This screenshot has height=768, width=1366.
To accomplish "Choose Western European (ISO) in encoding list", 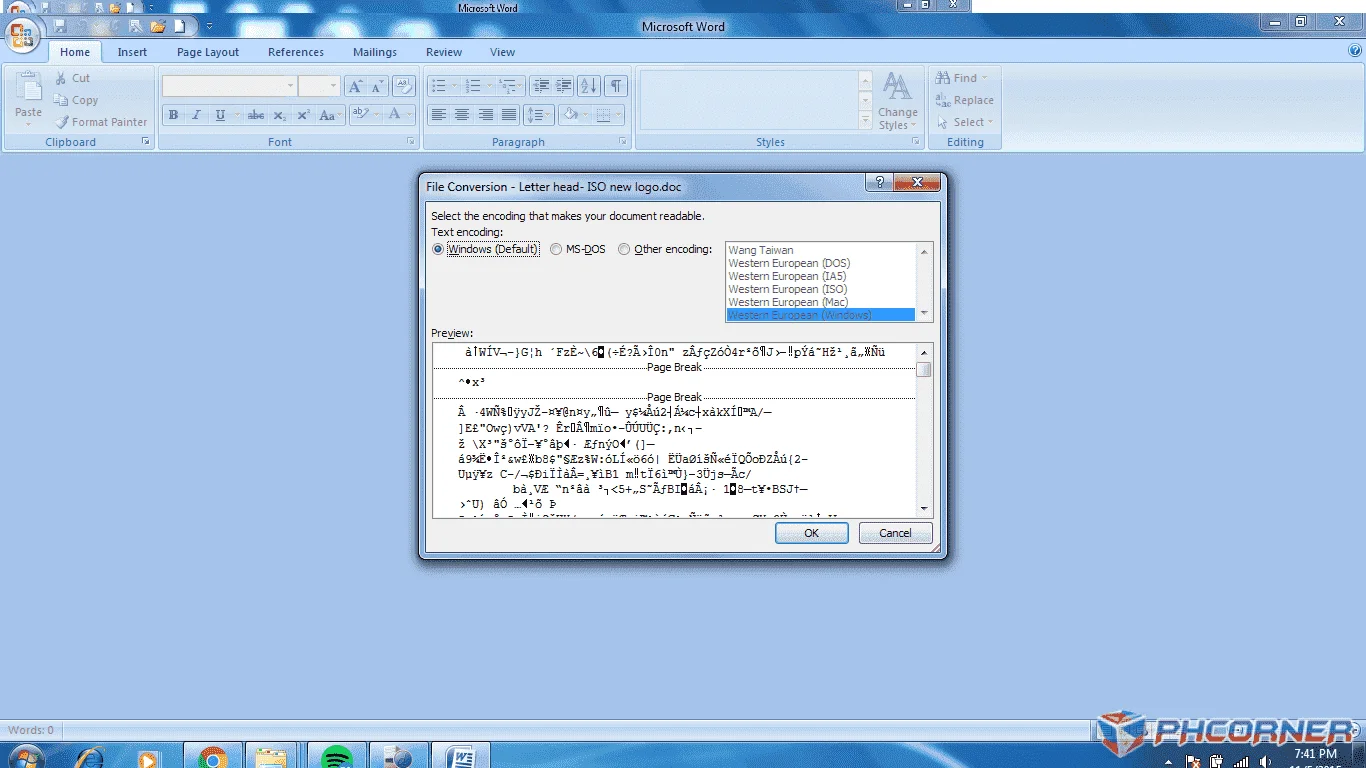I will tap(820, 289).
